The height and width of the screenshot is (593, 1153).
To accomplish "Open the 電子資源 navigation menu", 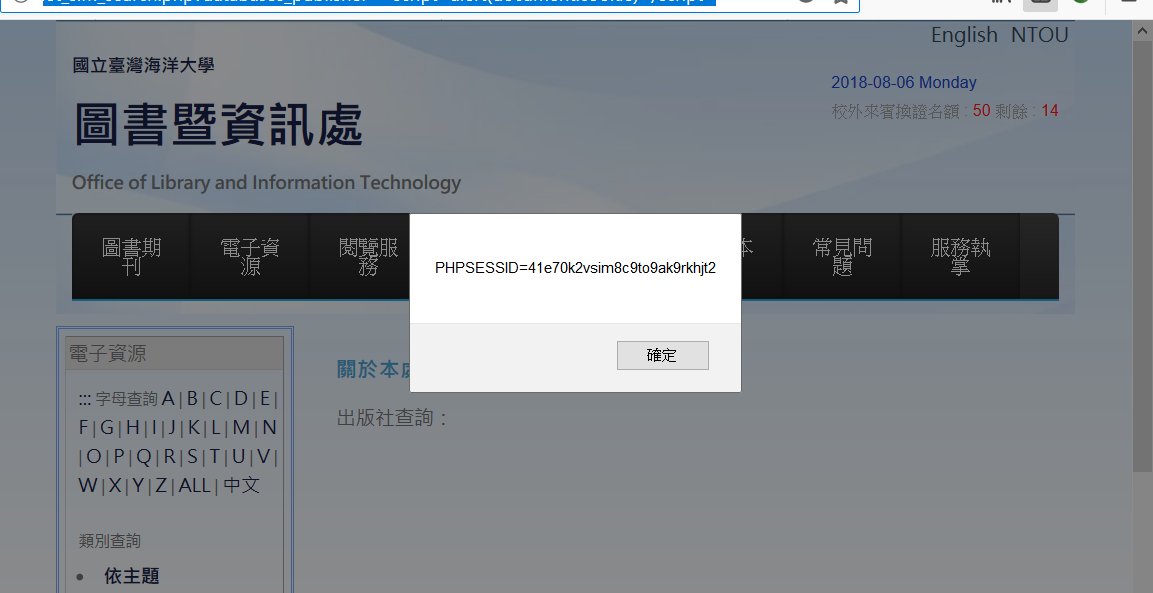I will click(250, 257).
